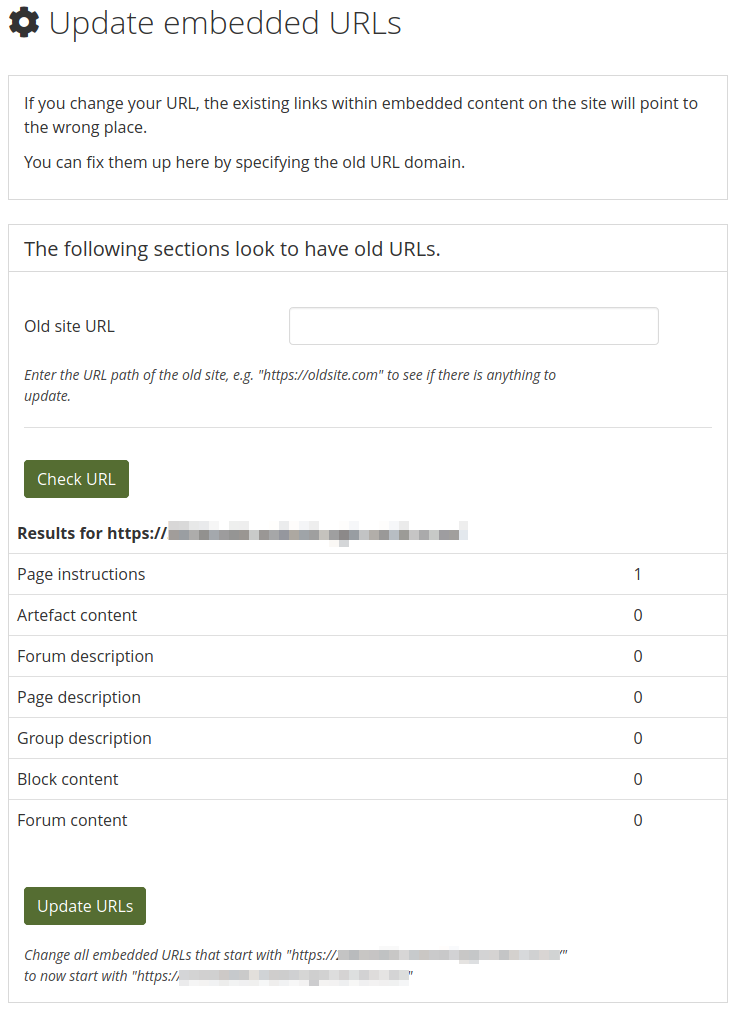
Task: Click the Old site URL label
Action: [x=69, y=326]
